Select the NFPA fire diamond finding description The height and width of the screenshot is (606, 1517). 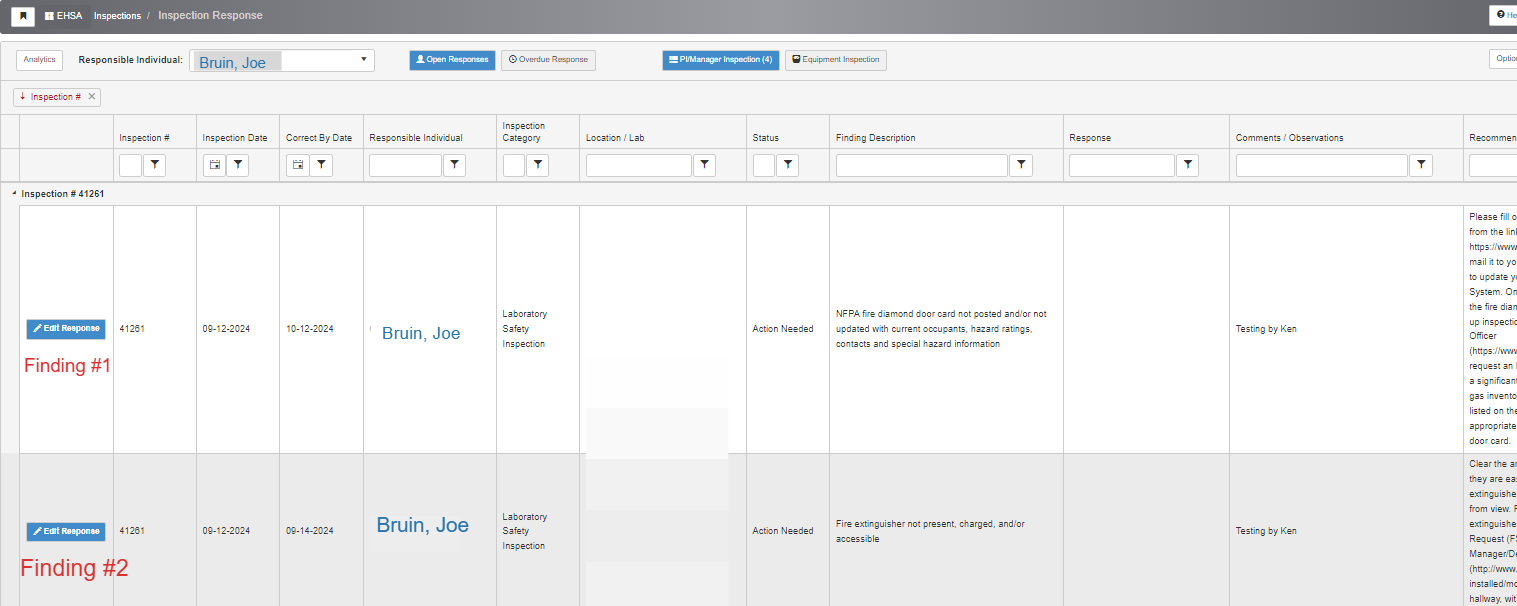(x=941, y=329)
